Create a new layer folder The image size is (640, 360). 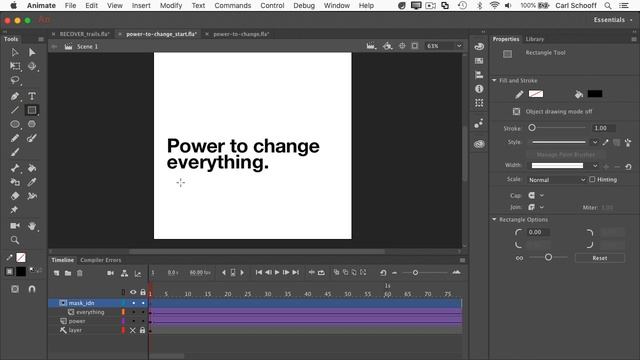68,273
